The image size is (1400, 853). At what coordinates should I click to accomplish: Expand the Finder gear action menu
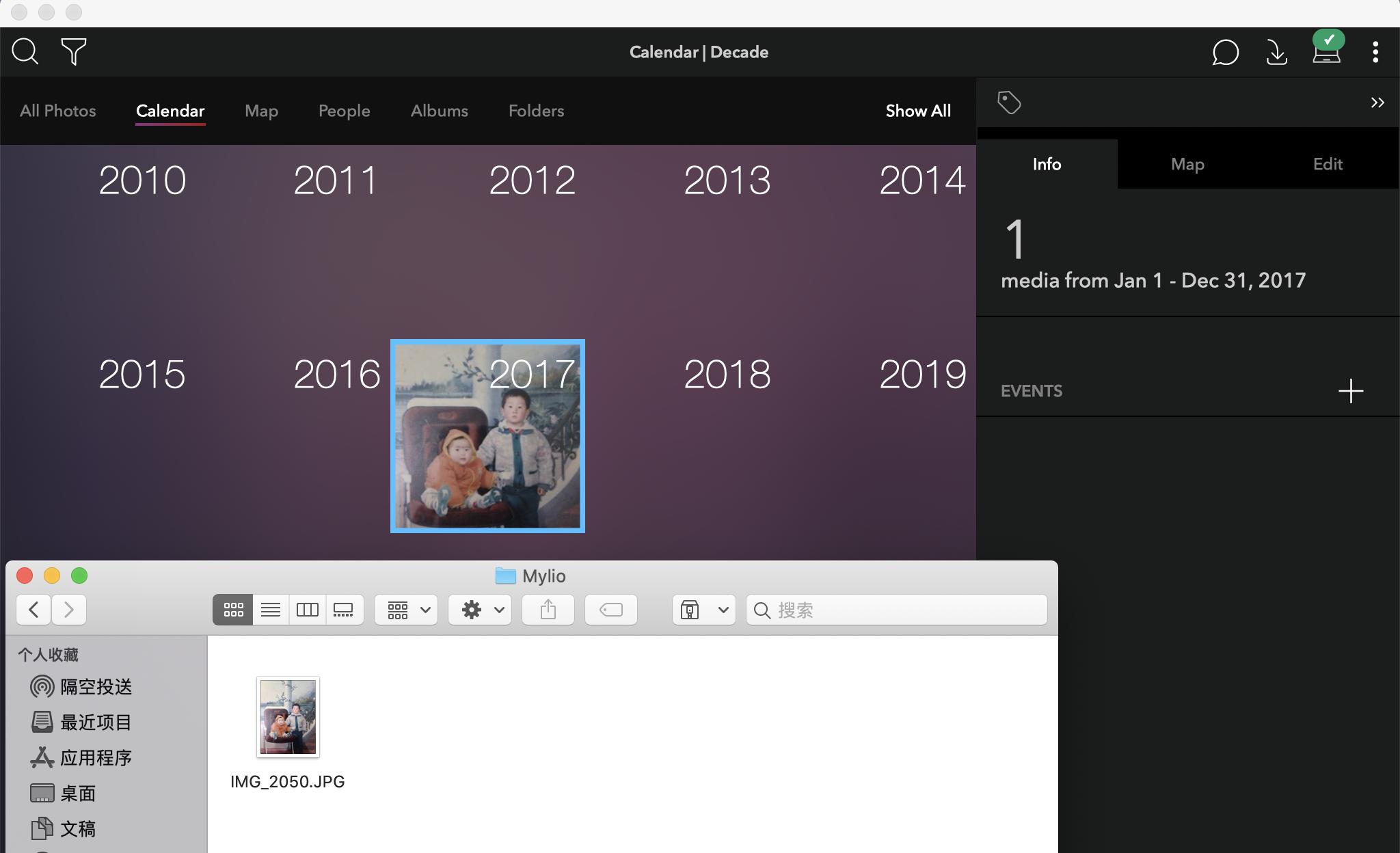(481, 610)
